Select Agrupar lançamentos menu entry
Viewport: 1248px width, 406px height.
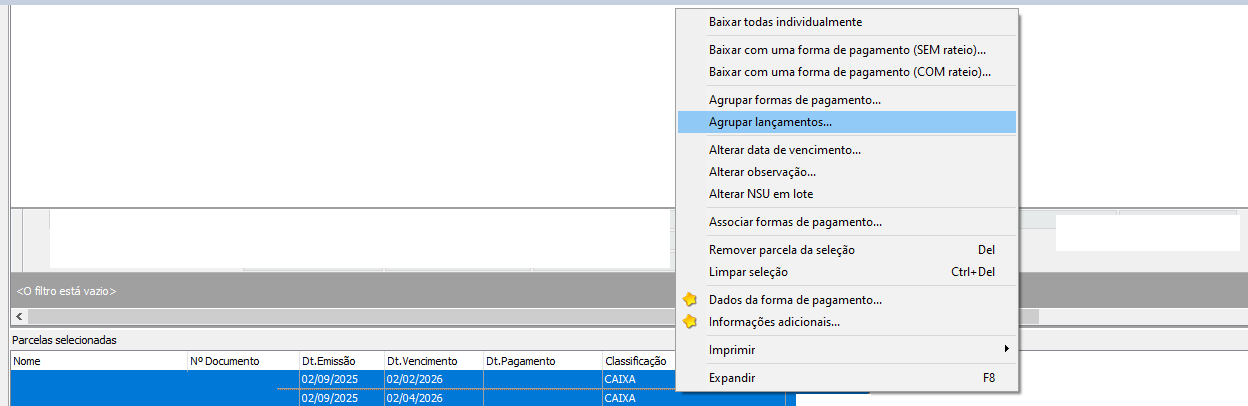770,122
